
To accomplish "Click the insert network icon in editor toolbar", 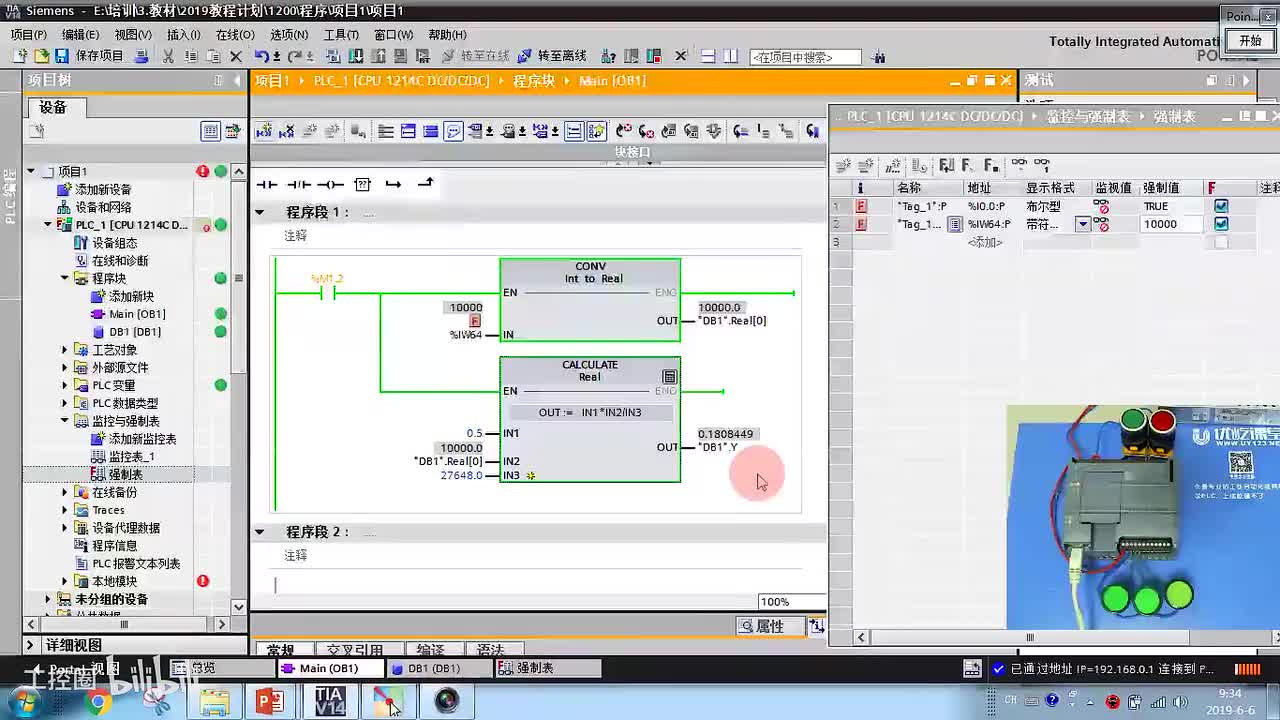I will pos(264,131).
